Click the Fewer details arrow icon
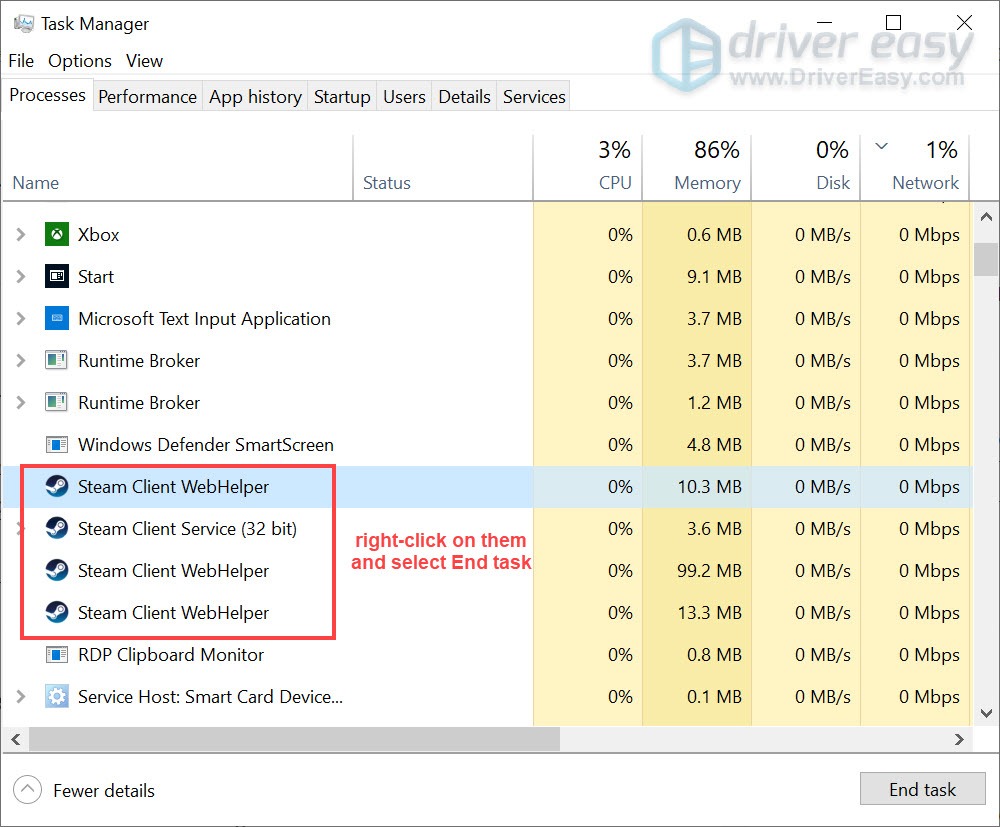The width and height of the screenshot is (1000, 827). pos(27,790)
